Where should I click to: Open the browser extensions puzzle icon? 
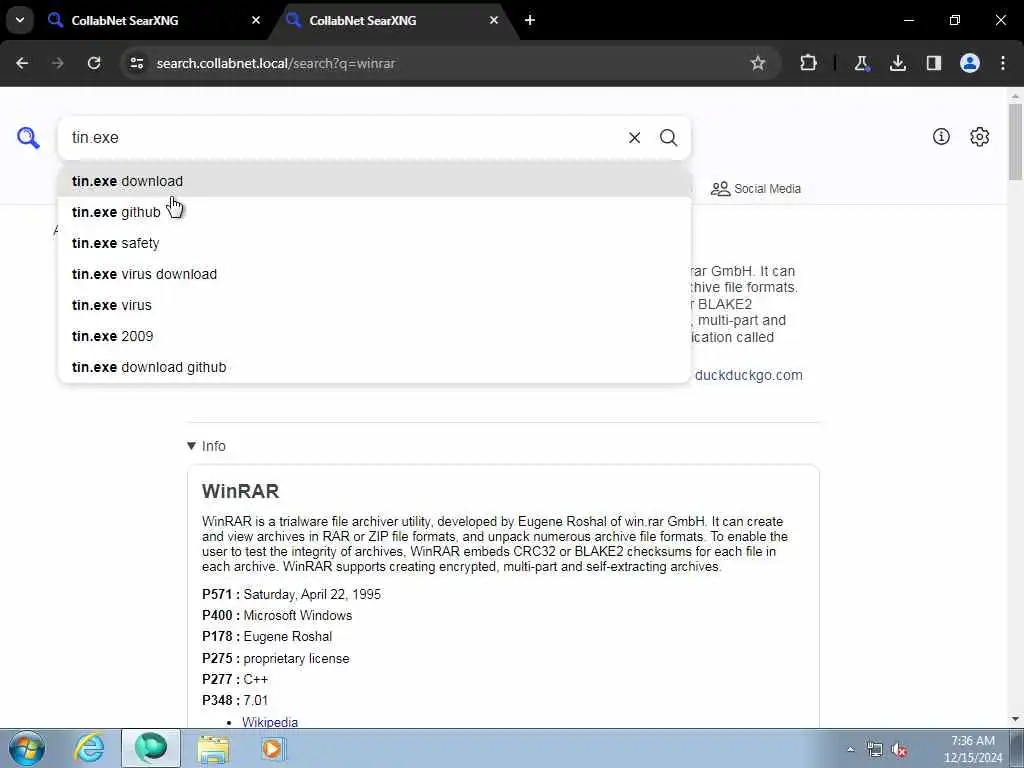[x=808, y=63]
